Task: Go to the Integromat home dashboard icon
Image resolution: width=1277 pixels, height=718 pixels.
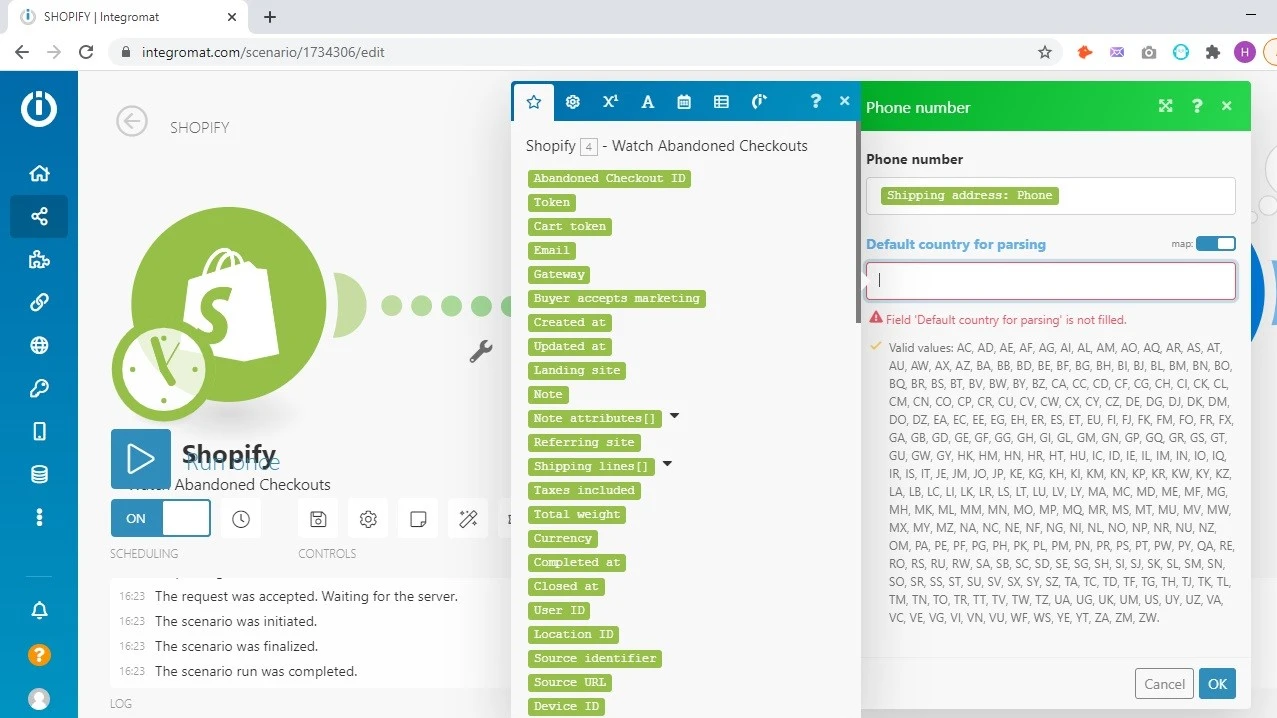Action: pyautogui.click(x=39, y=173)
